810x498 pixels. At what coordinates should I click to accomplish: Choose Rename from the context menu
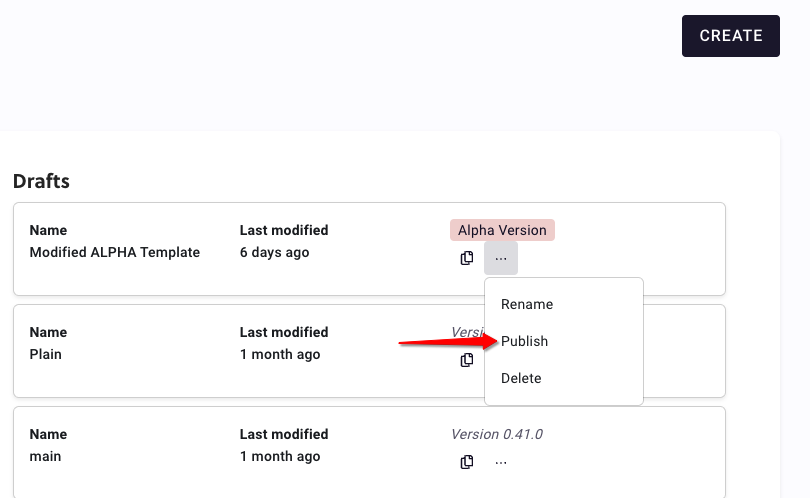click(x=527, y=304)
